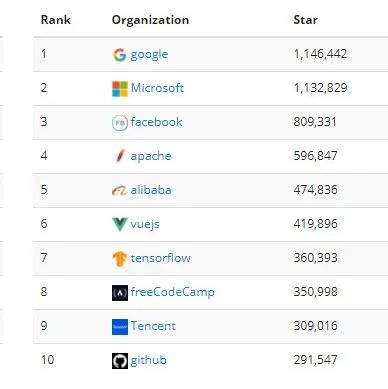Go to the freeCodeCamp organization link
Screen dimensions: 388x389
tap(172, 292)
